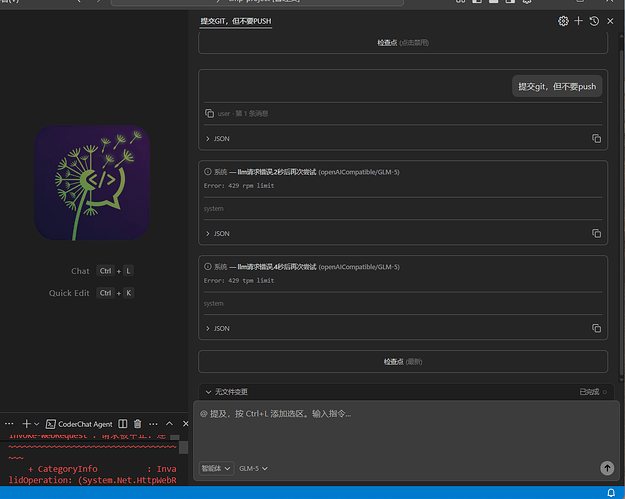Click the top 检查点 checkpoint bar
625x499 pixels.
[403, 43]
